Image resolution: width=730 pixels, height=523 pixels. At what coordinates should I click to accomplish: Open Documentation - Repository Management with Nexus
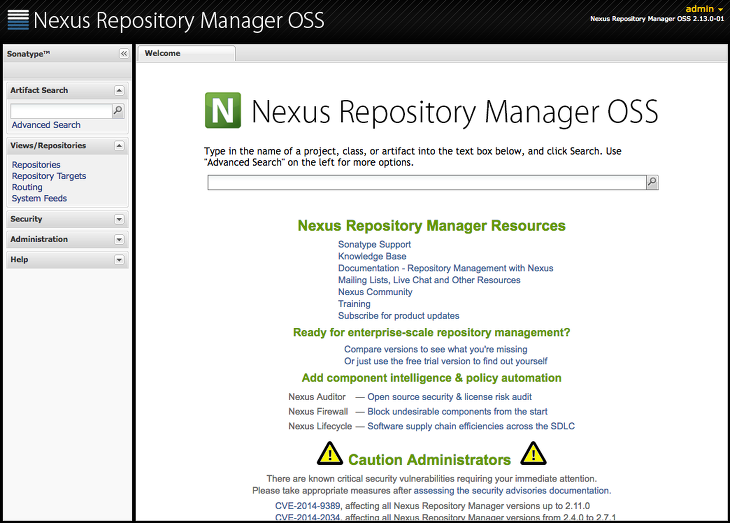point(446,268)
